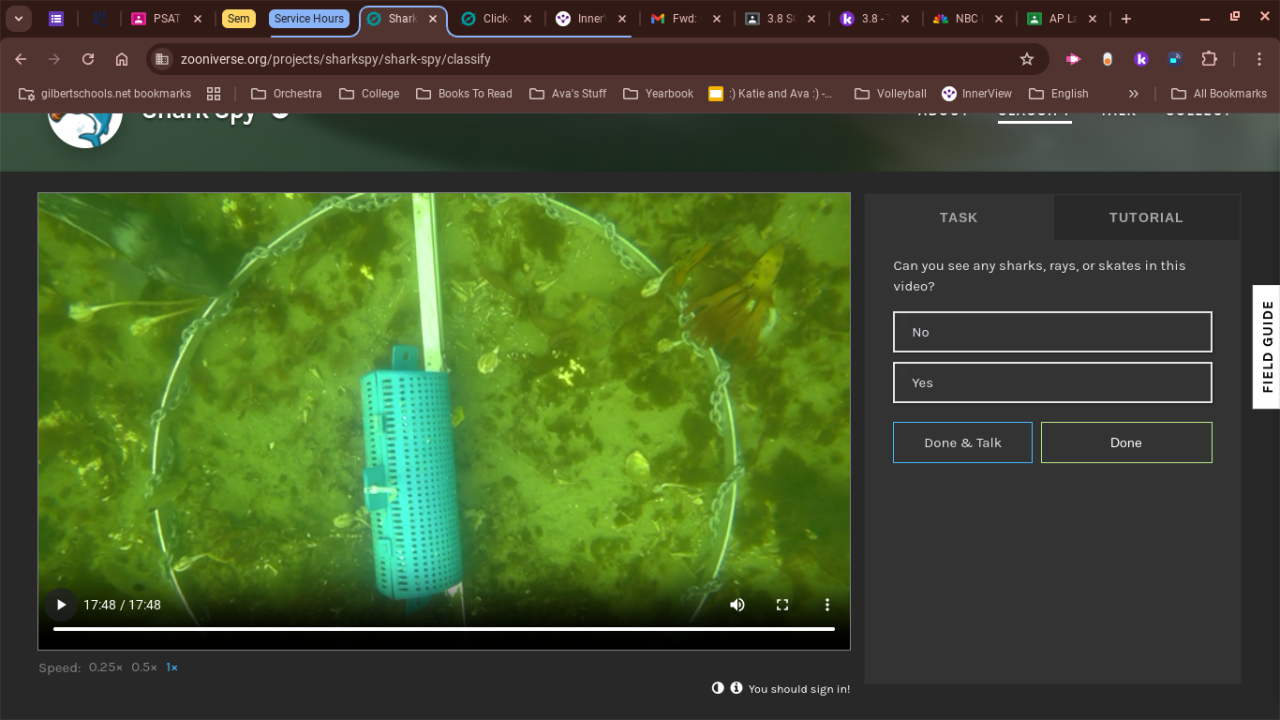Open video more options menu
Screen dimensions: 1280x720
(x=827, y=604)
